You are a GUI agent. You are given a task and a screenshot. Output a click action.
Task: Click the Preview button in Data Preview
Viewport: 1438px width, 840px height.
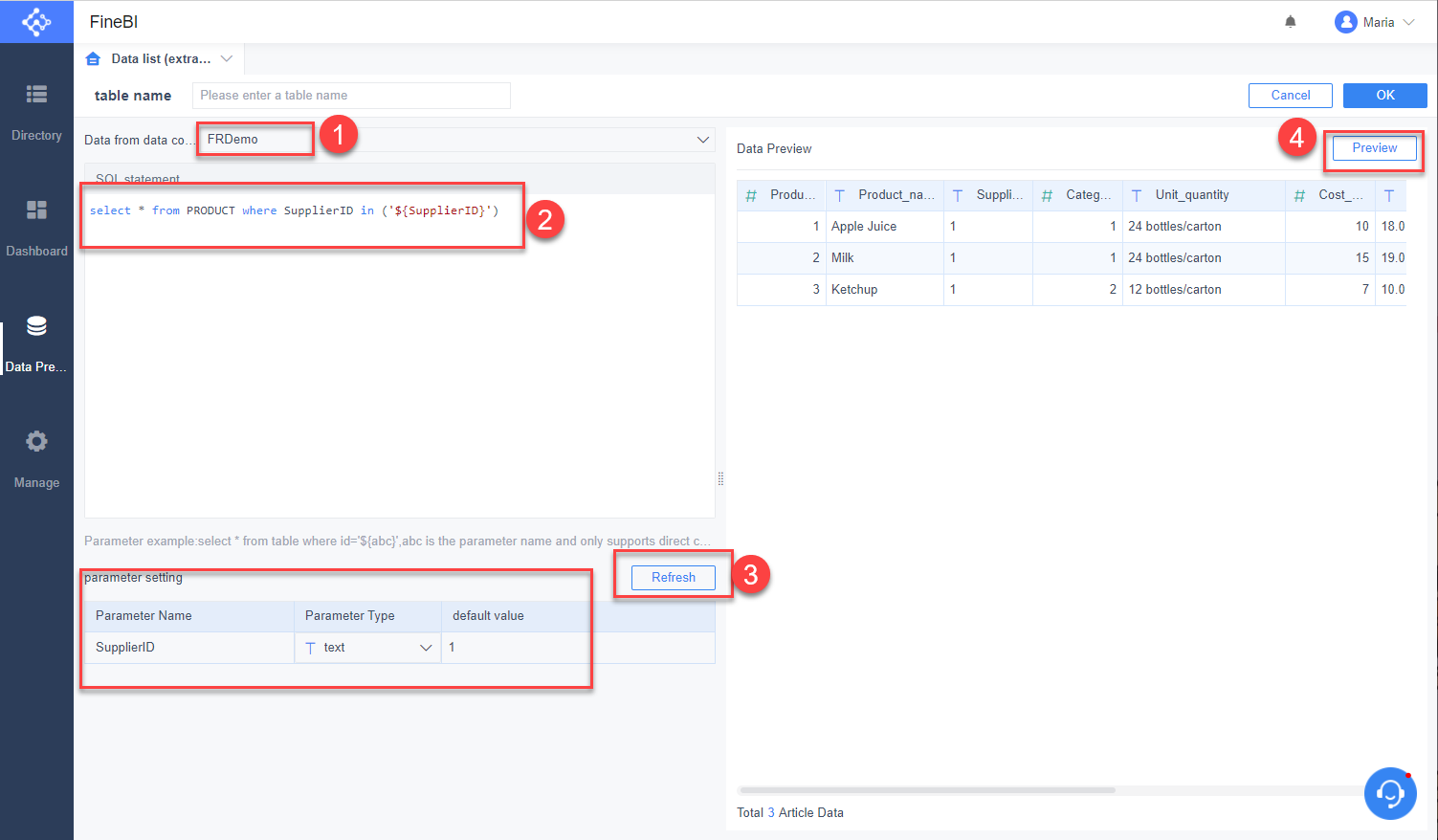coord(1373,147)
